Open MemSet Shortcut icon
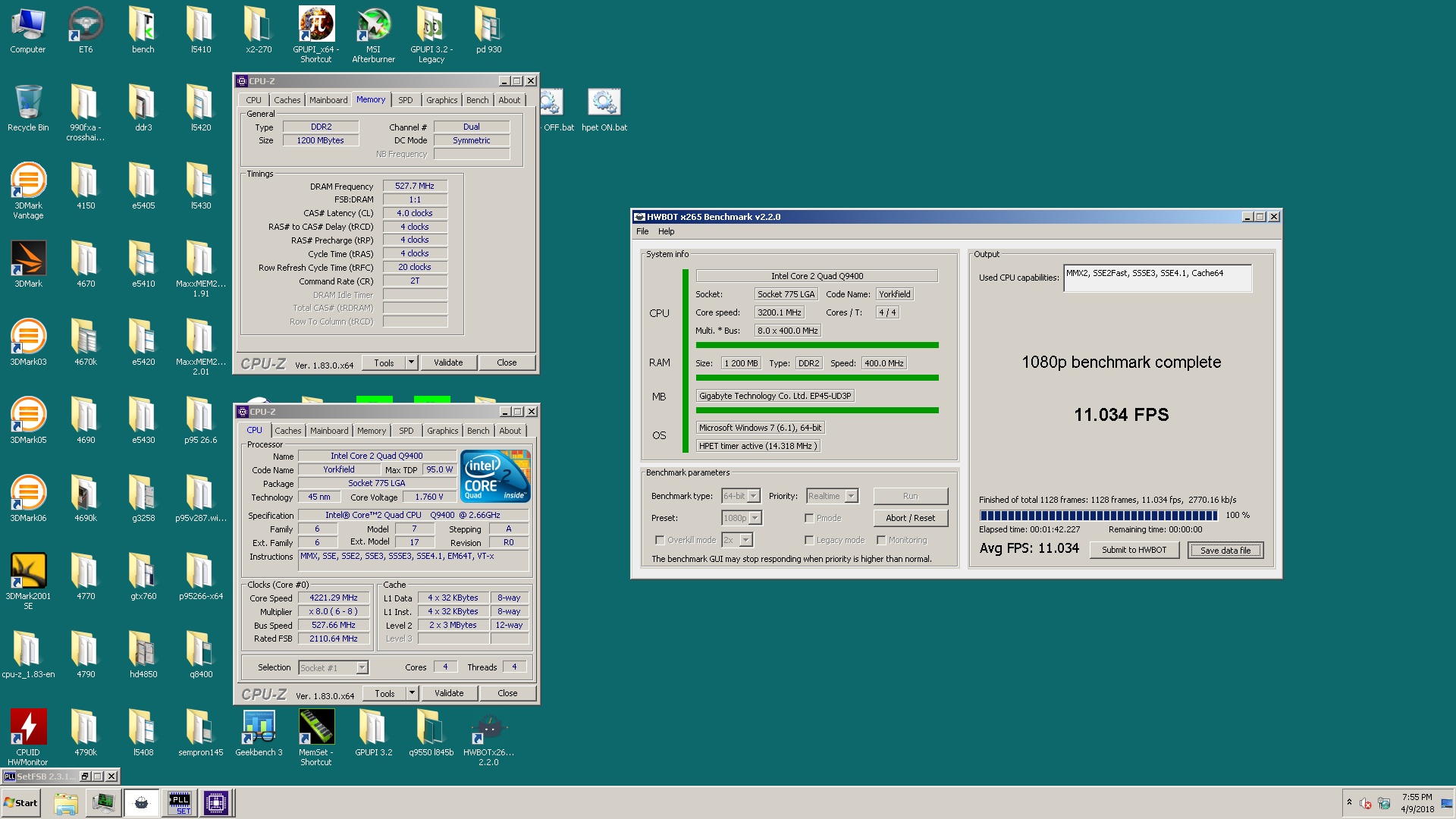 pyautogui.click(x=316, y=737)
